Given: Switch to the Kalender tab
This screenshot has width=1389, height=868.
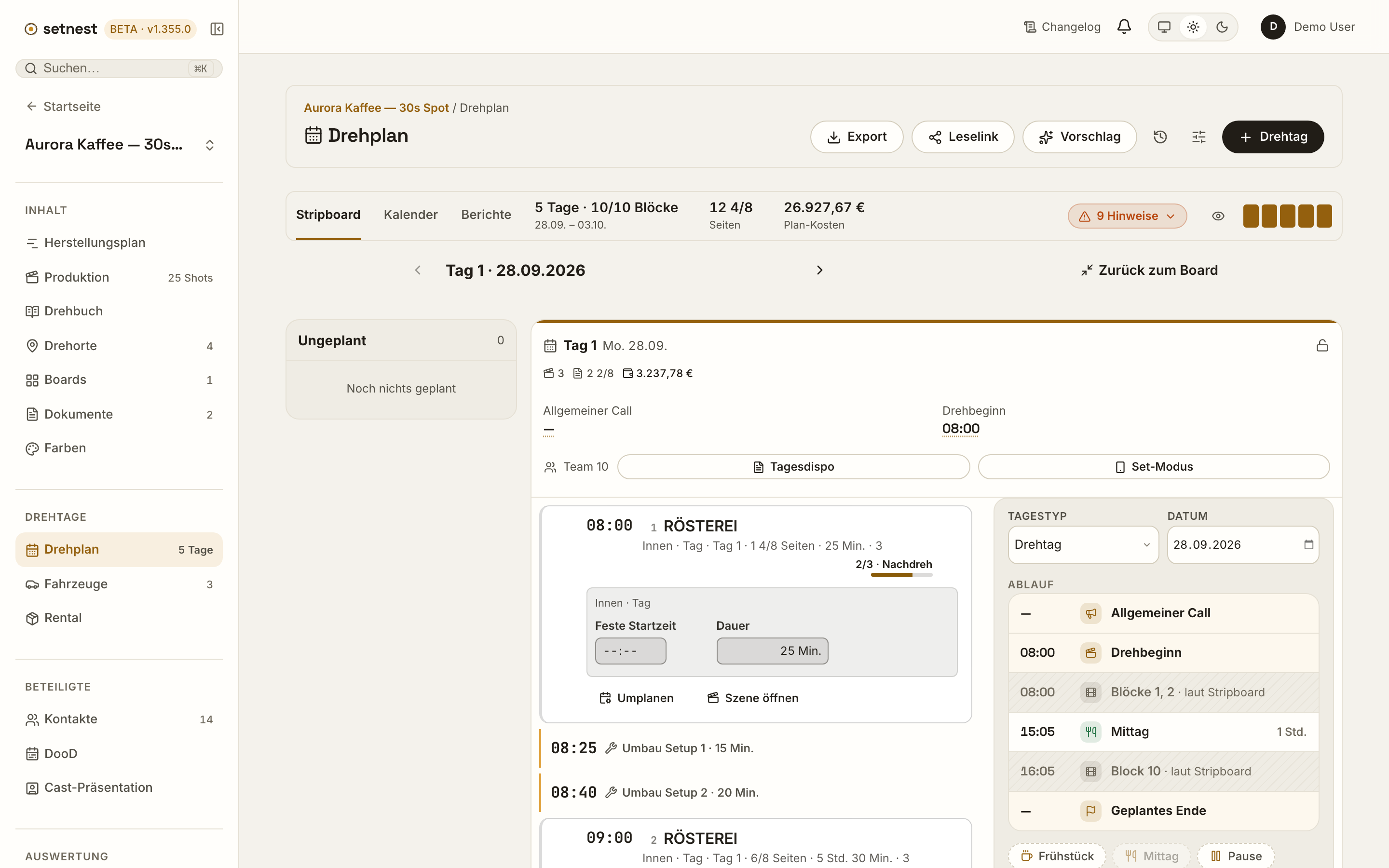Looking at the screenshot, I should 410,215.
